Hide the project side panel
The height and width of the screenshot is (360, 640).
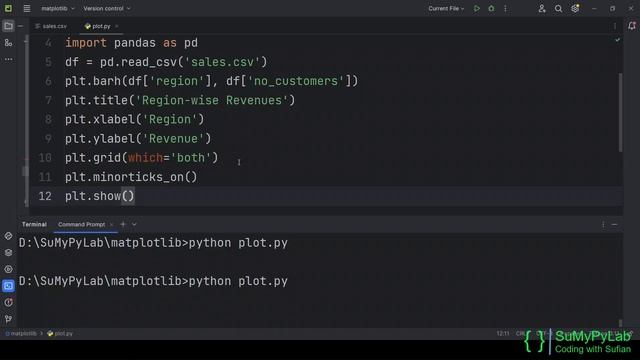click(20, 26)
